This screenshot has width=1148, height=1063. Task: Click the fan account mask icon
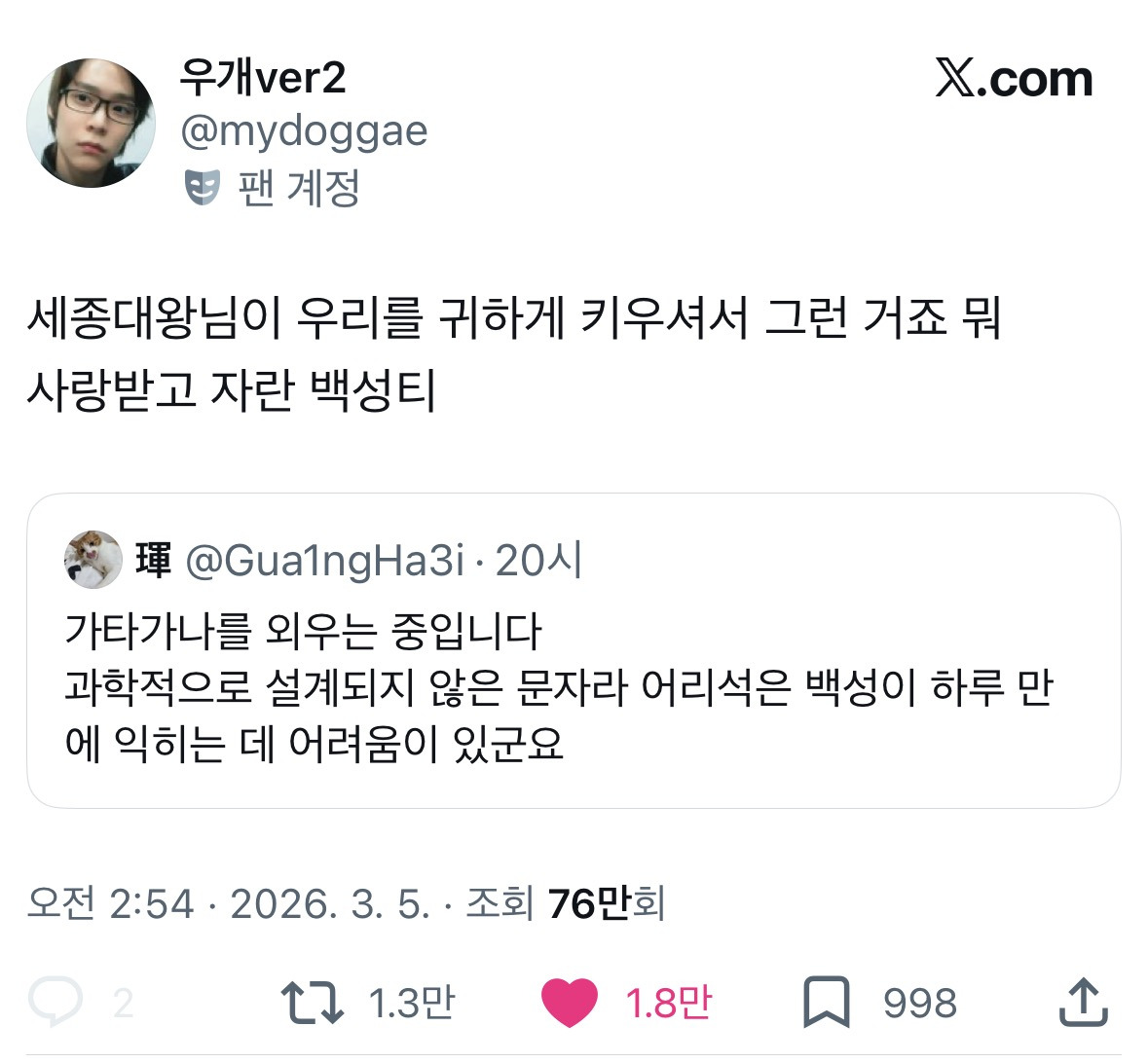tap(203, 188)
